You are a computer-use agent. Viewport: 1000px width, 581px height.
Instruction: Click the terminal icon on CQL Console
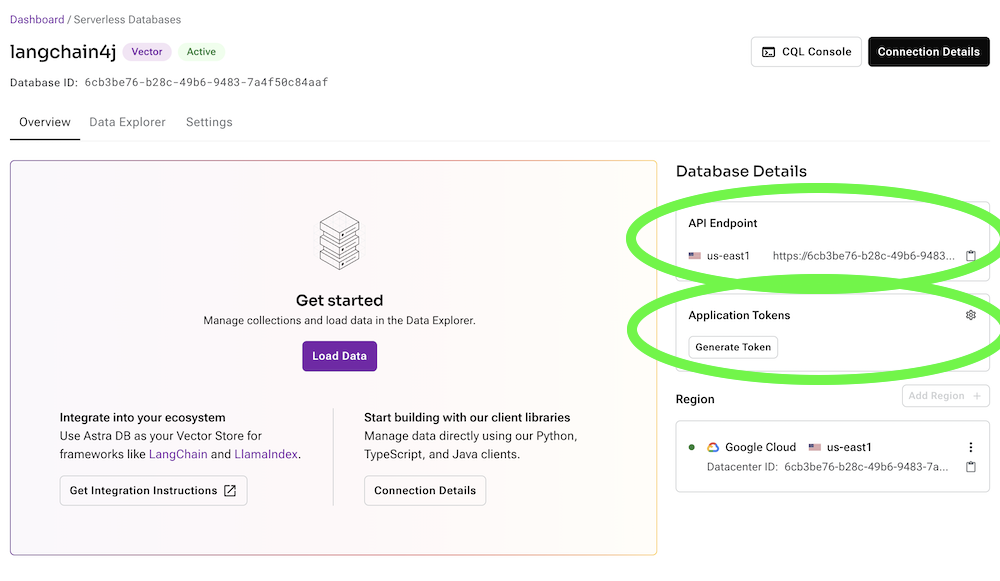[768, 52]
